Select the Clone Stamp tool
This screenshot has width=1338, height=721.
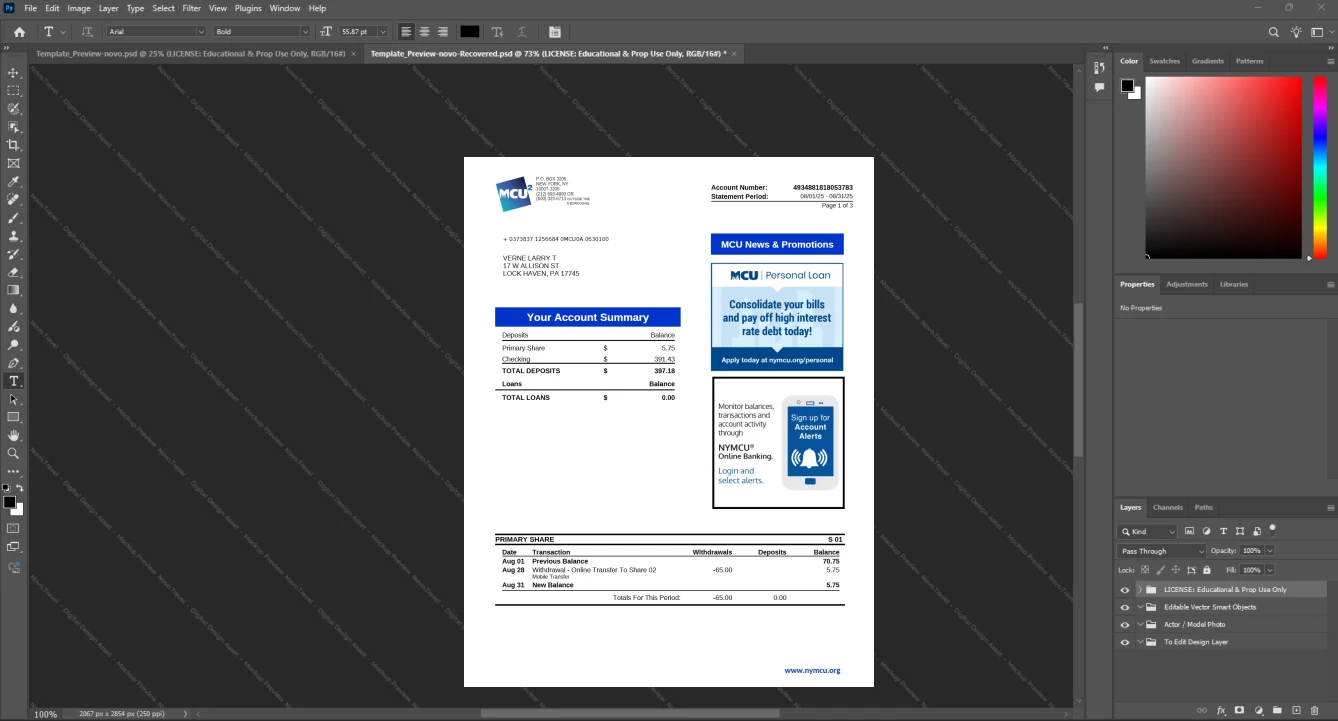[x=13, y=236]
